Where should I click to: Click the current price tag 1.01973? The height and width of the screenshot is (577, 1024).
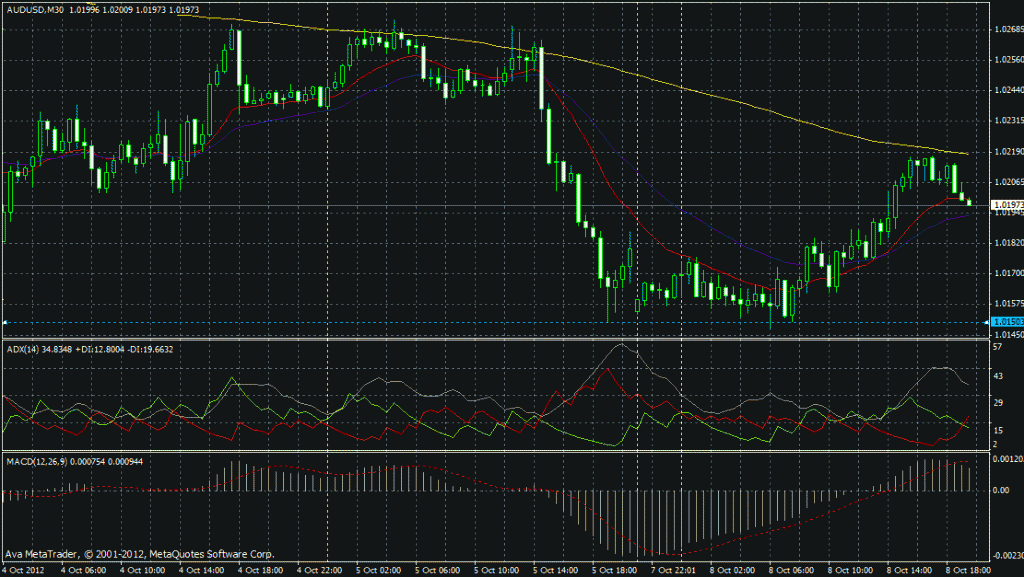1004,205
